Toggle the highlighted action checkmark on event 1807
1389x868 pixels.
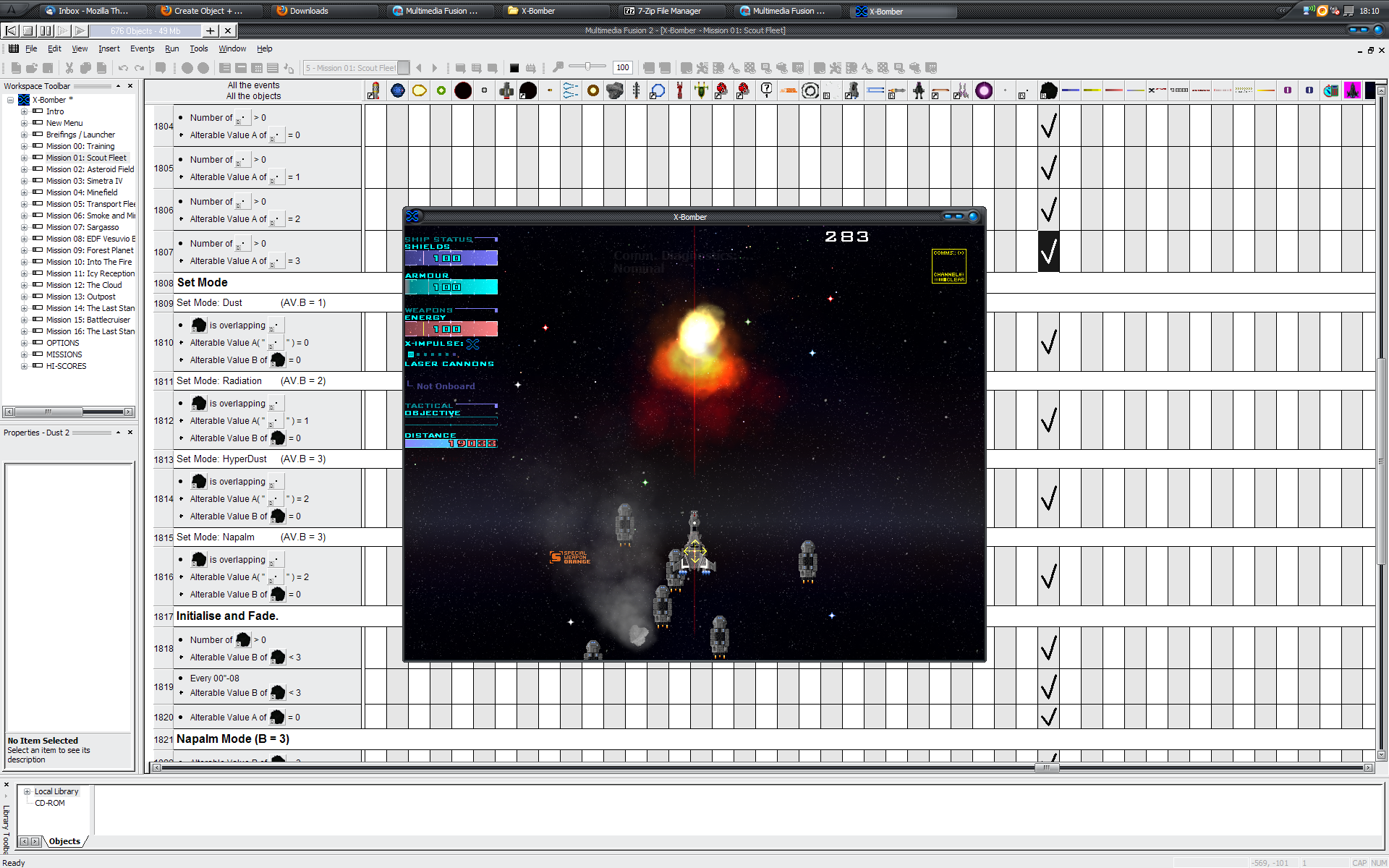tap(1048, 252)
